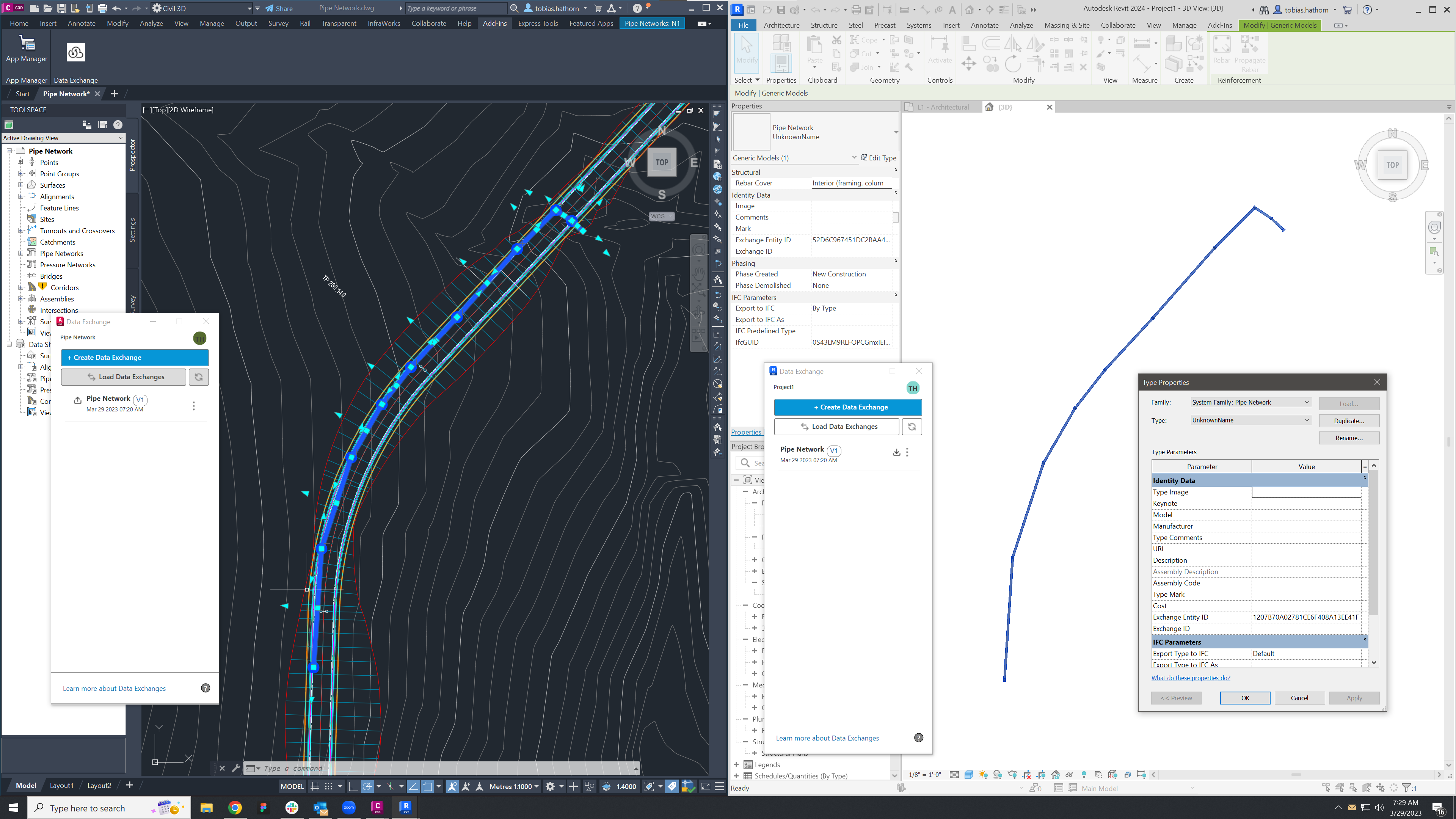The height and width of the screenshot is (819, 1456).
Task: Open the Chrome icon in the Windows taskbar
Action: pos(235,808)
